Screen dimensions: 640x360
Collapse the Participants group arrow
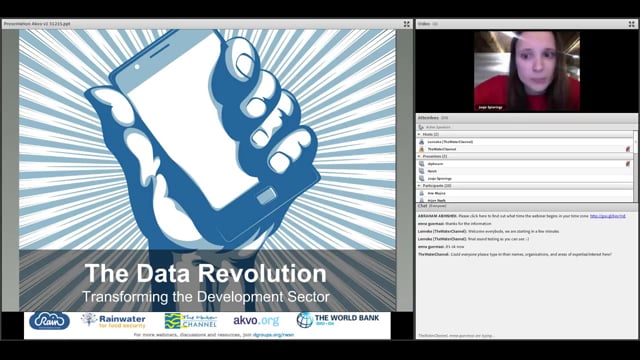coord(419,186)
